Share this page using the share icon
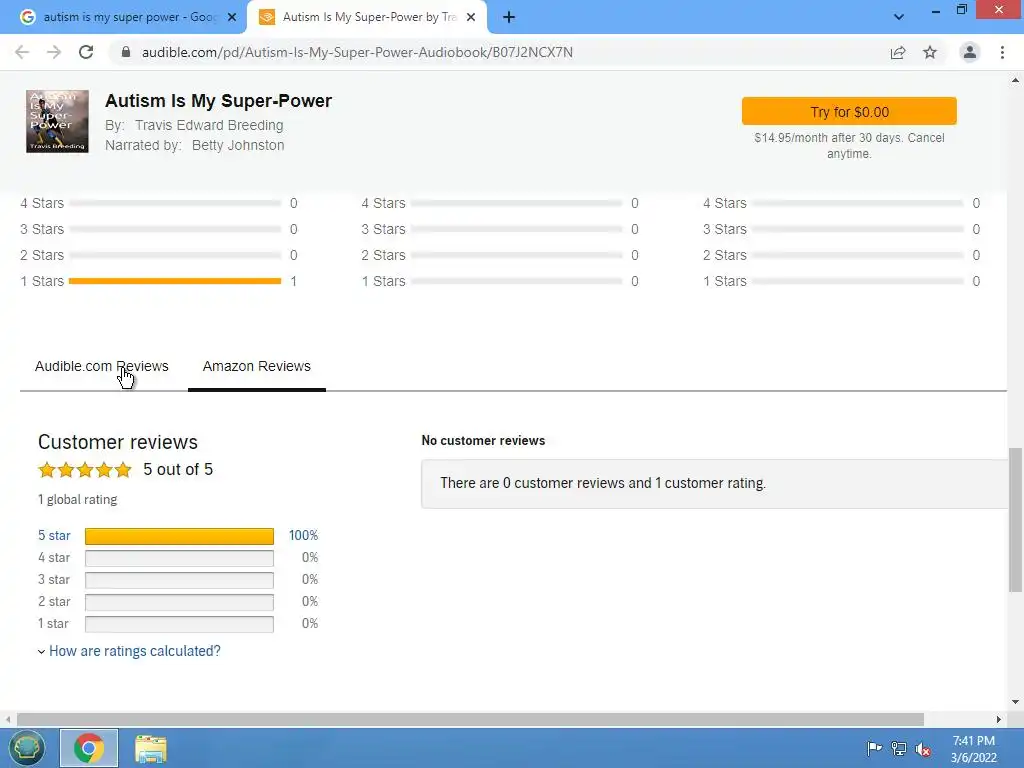1024x768 pixels. [898, 52]
